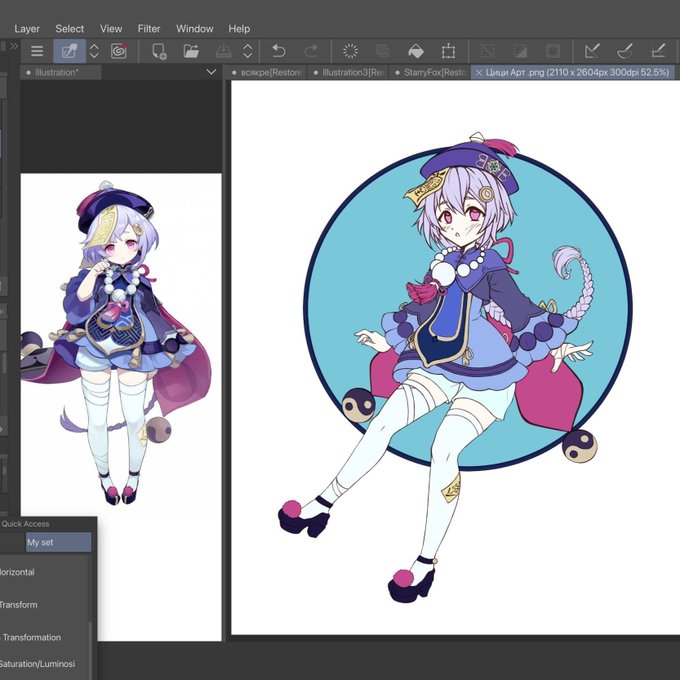Viewport: 680px width, 680px height.
Task: Open the View menu
Action: [111, 29]
